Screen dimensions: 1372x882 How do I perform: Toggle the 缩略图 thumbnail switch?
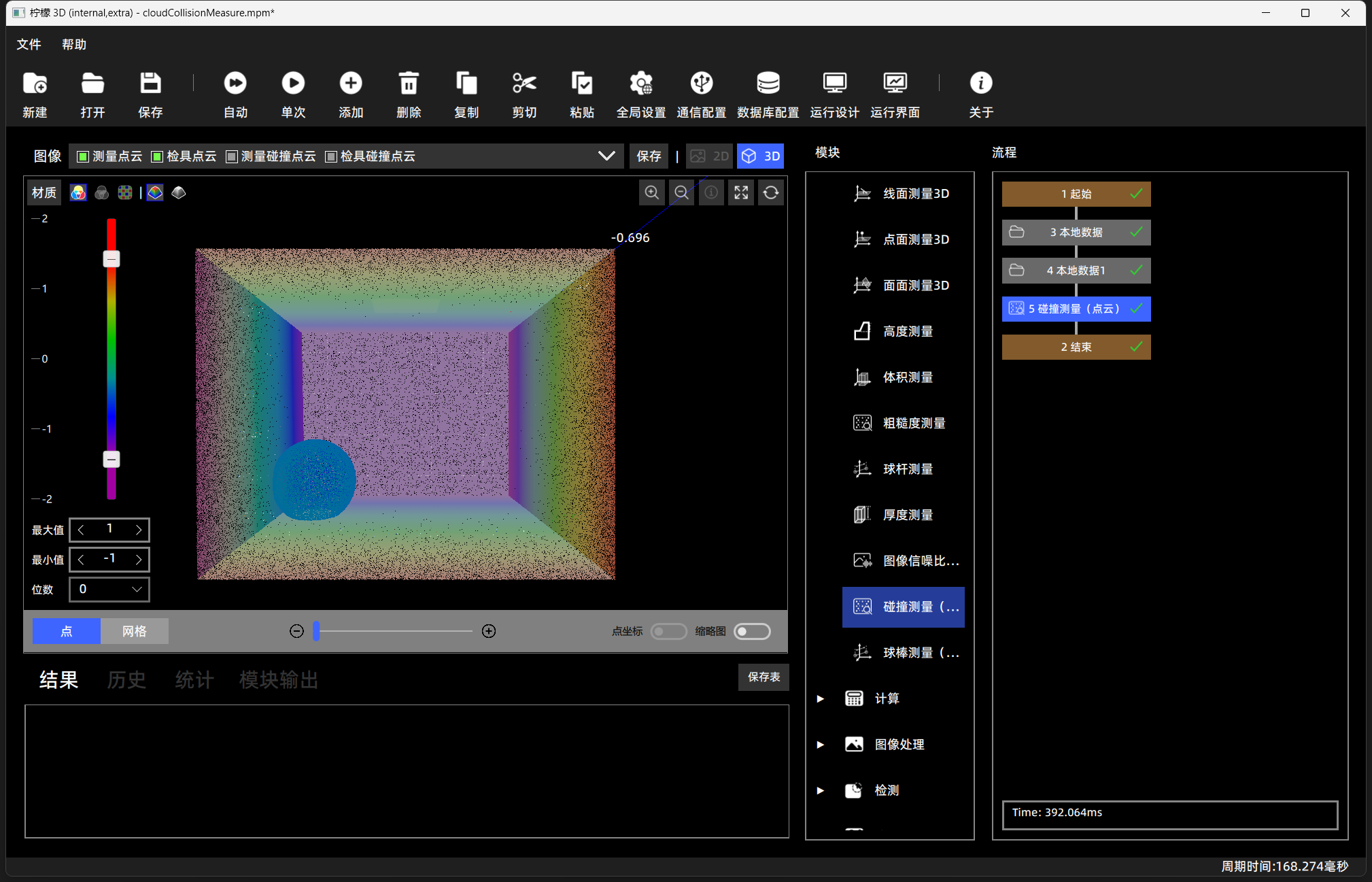[753, 631]
